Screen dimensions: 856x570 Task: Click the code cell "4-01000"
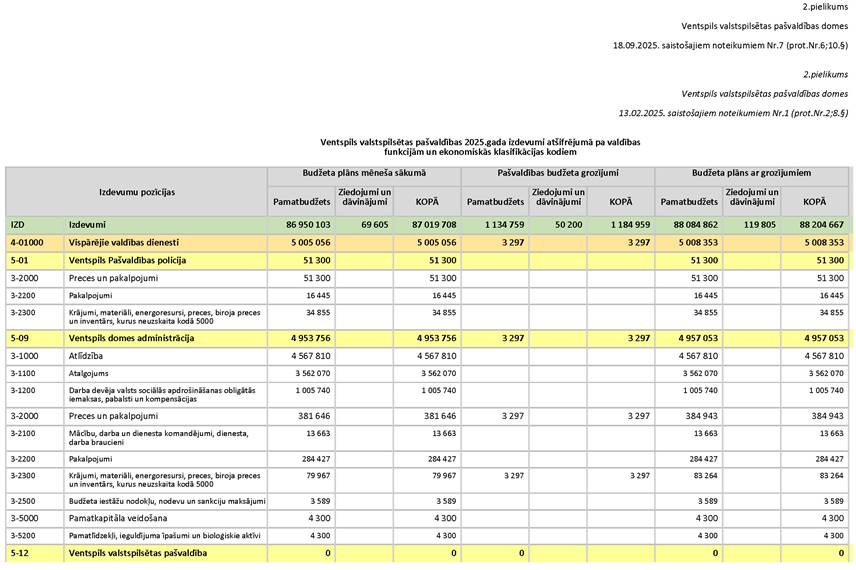click(x=25, y=242)
